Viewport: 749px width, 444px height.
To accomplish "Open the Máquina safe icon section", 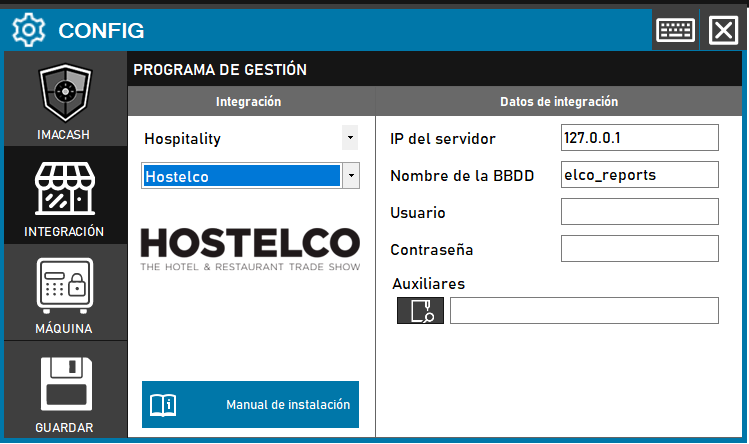I will (65, 287).
